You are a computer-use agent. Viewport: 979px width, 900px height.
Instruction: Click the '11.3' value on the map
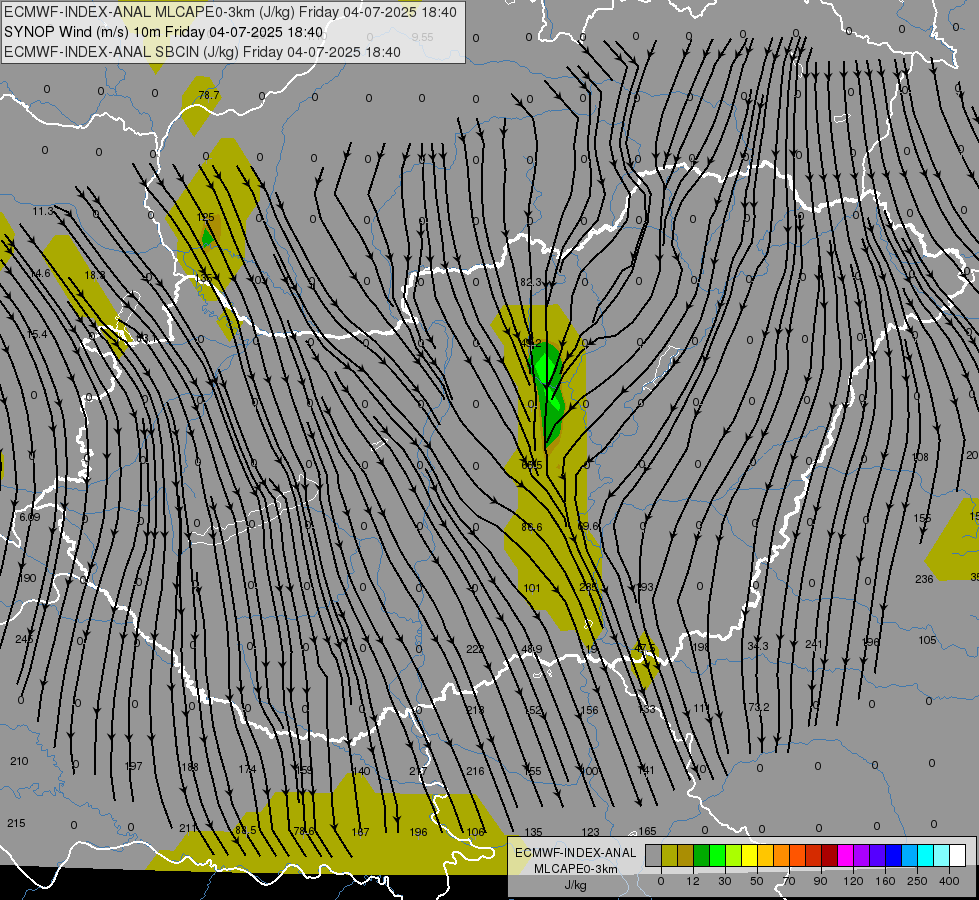[43, 211]
